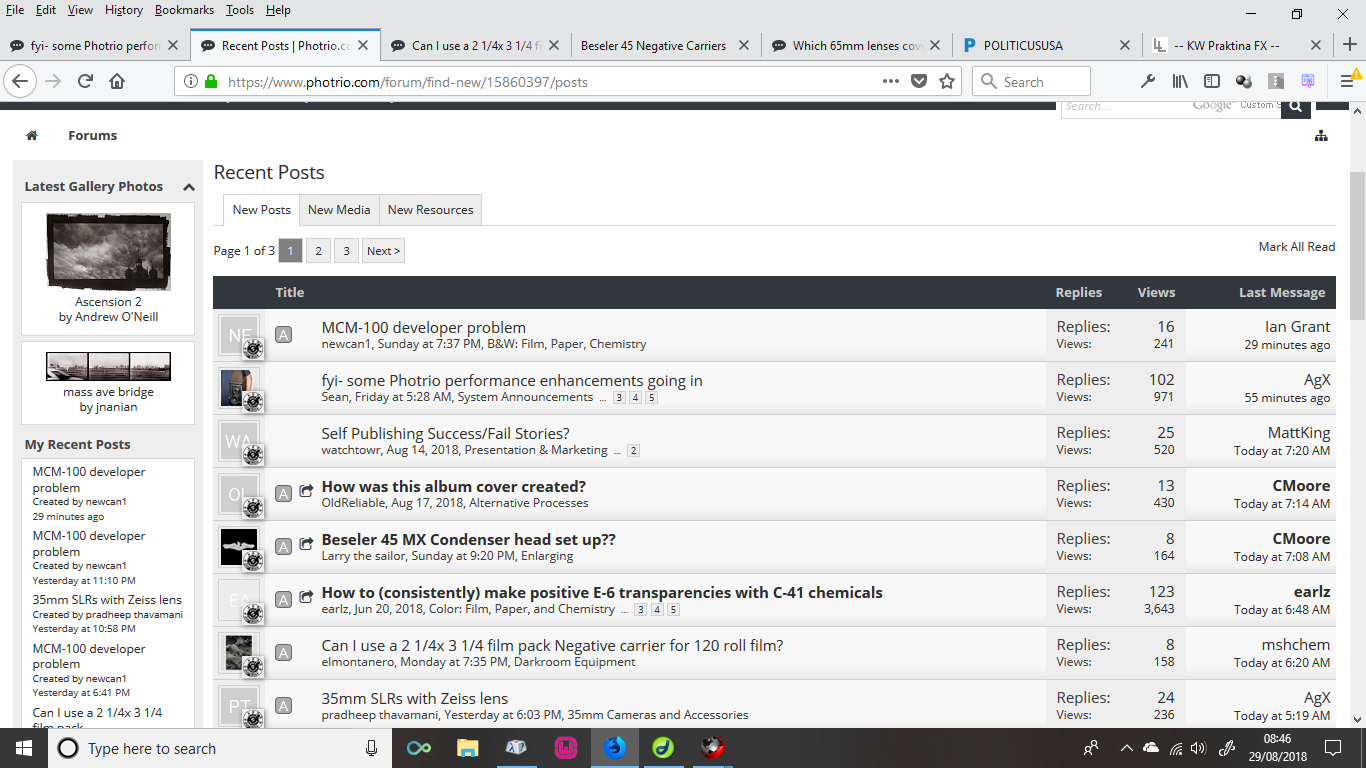Click the forum home icon
The width and height of the screenshot is (1366, 768).
point(32,136)
